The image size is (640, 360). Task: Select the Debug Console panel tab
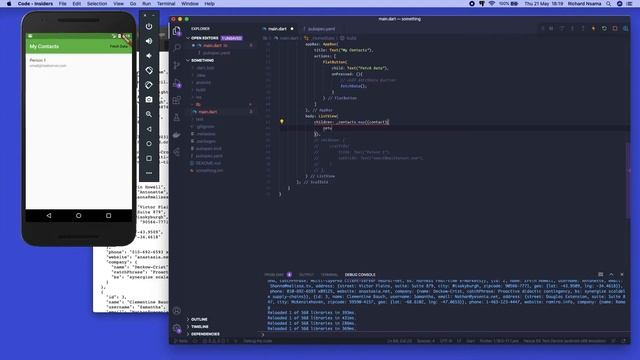point(360,275)
